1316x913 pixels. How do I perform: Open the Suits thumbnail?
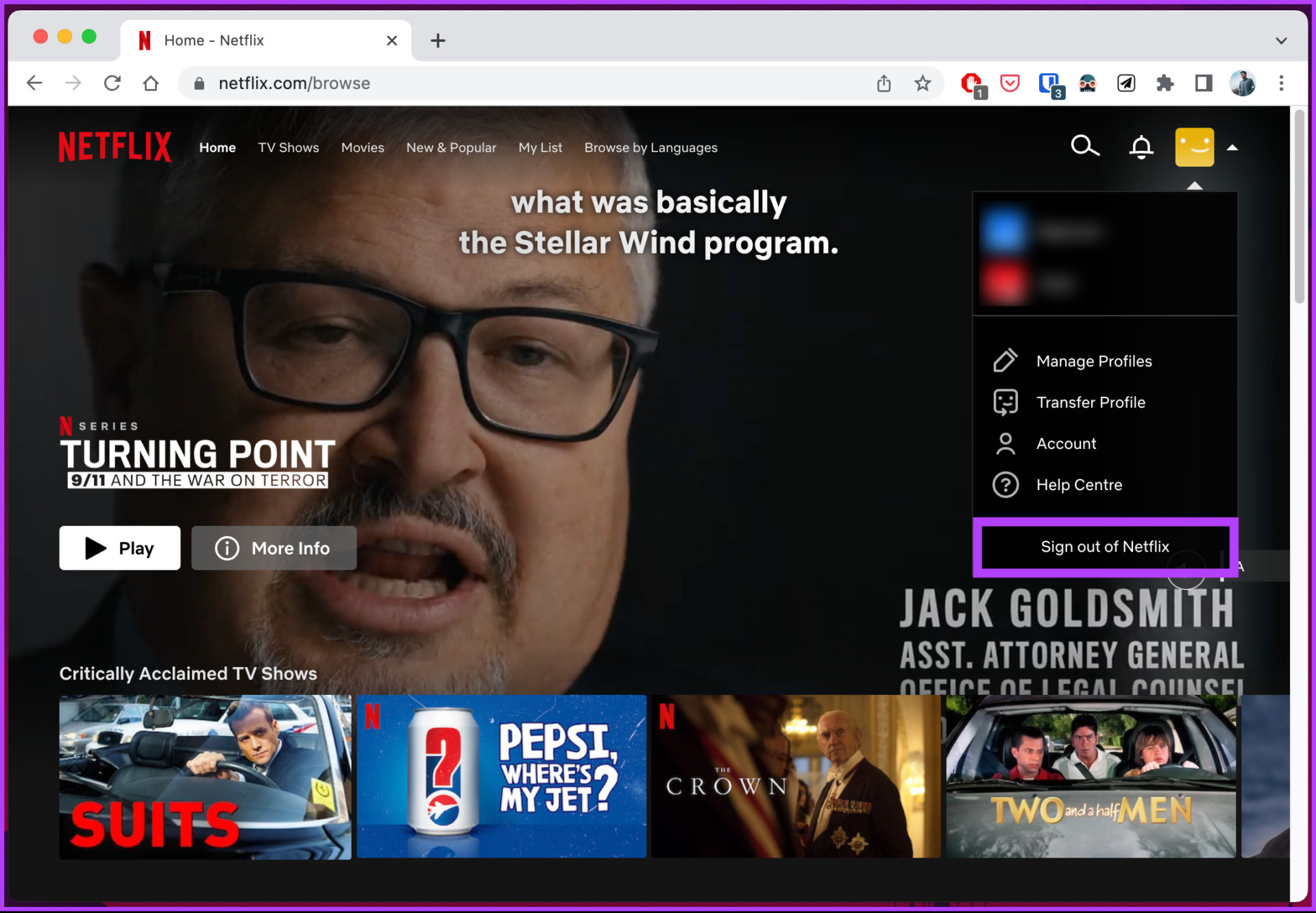[204, 777]
